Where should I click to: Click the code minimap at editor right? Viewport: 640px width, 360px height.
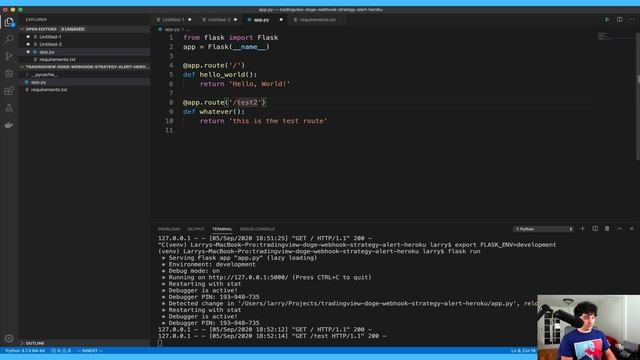pos(604,37)
